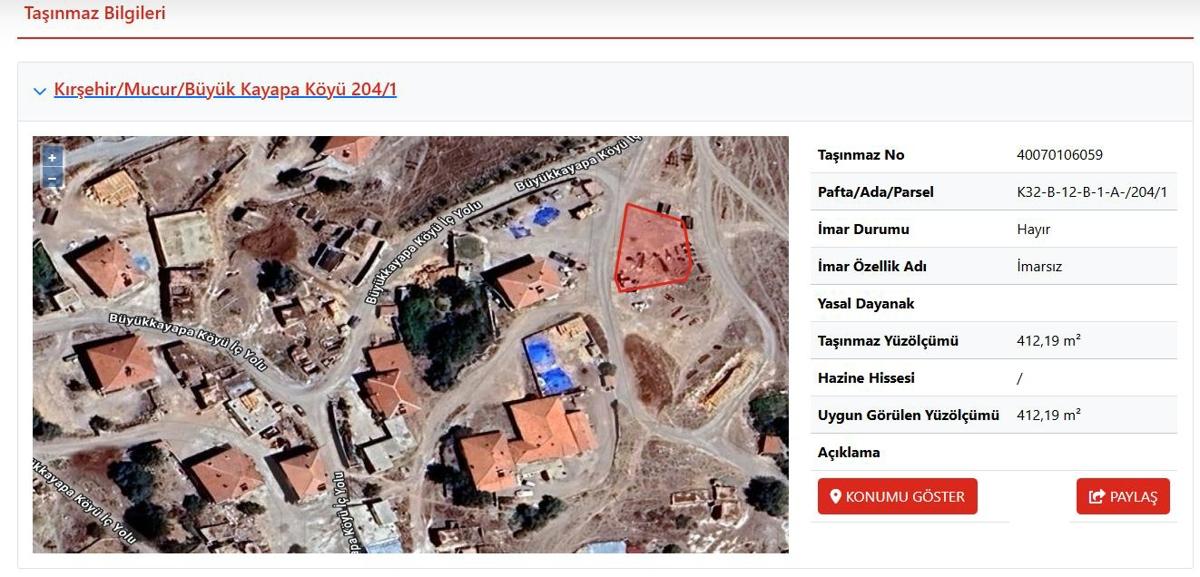Click the Uygun Görülen Yüzölçümü row label
The height and width of the screenshot is (577, 1200).
tap(908, 415)
